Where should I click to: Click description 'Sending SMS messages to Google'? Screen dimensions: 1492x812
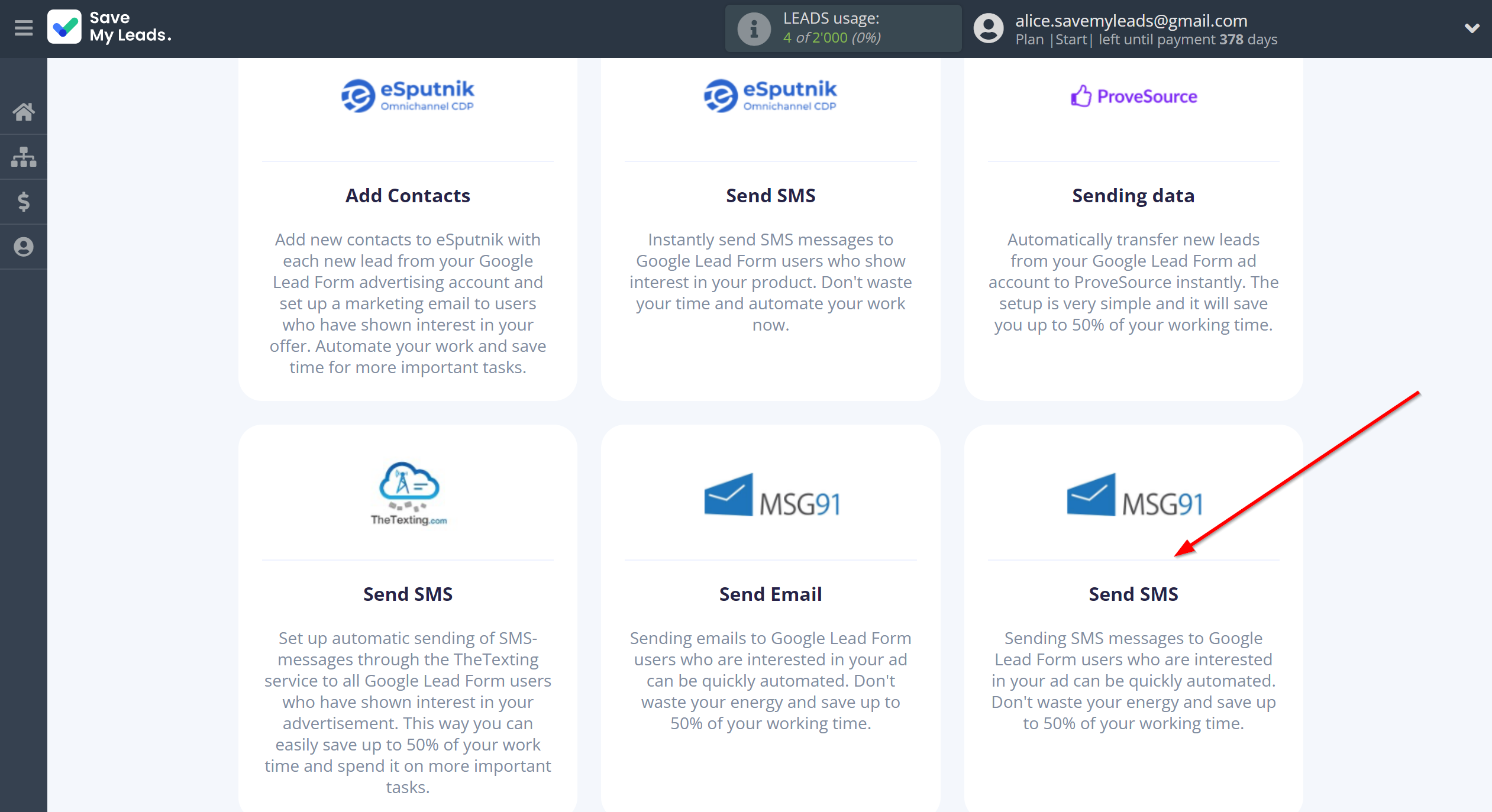pos(1133,681)
